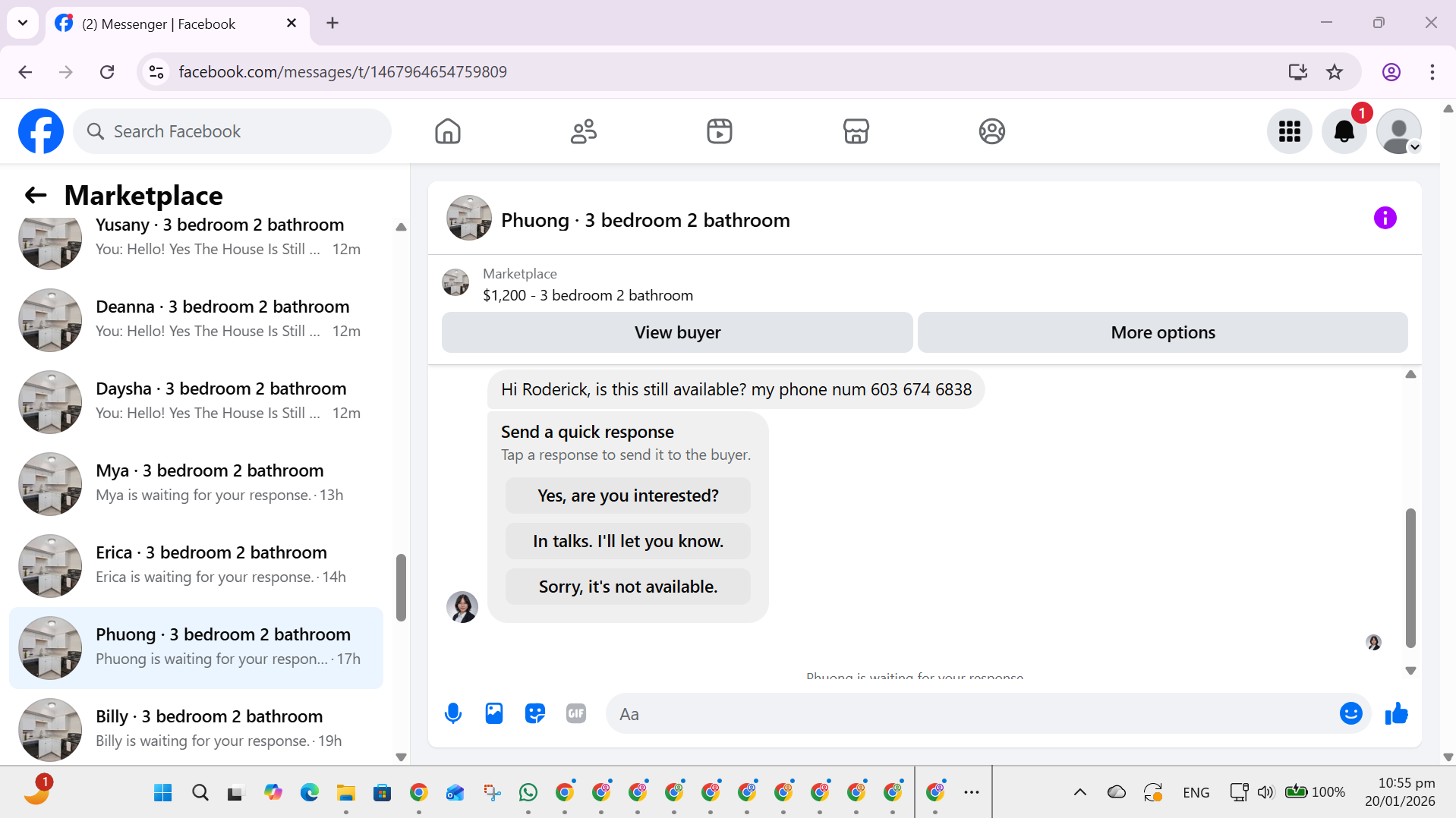Open the listing '$1,200 - 3 bedroom 2 bathroom'
Viewport: 1456px width, 818px height.
coord(588,295)
